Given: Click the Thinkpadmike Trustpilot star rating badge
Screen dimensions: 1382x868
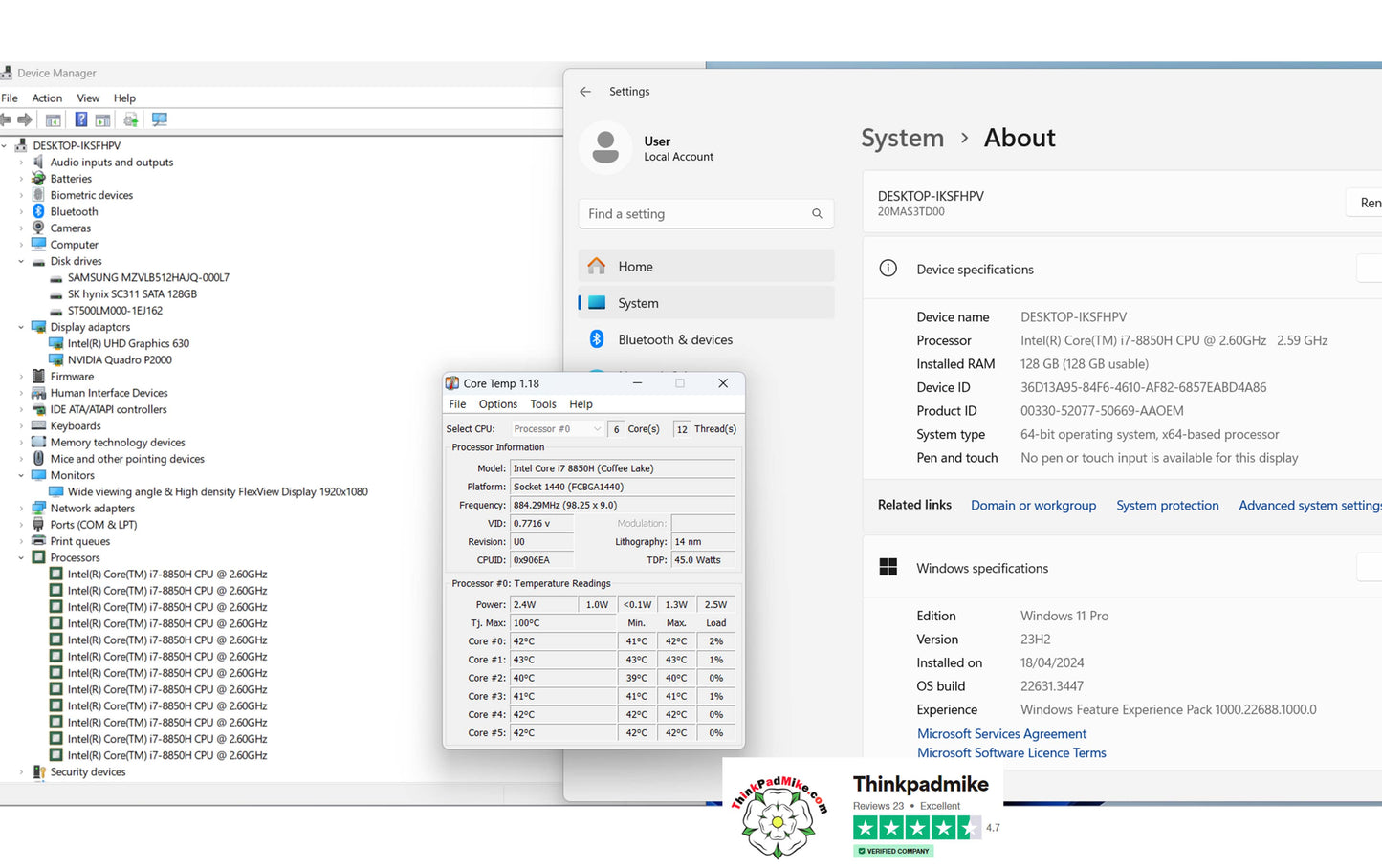Looking at the screenshot, I should click(x=917, y=828).
